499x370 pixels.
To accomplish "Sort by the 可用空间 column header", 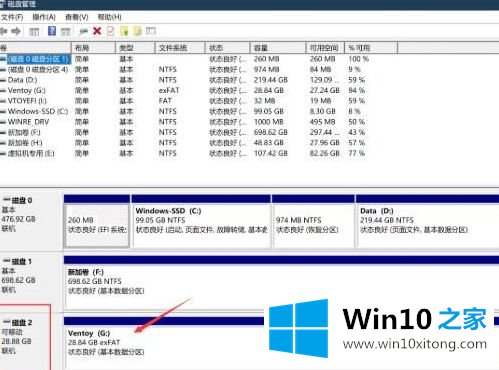I will (x=325, y=48).
